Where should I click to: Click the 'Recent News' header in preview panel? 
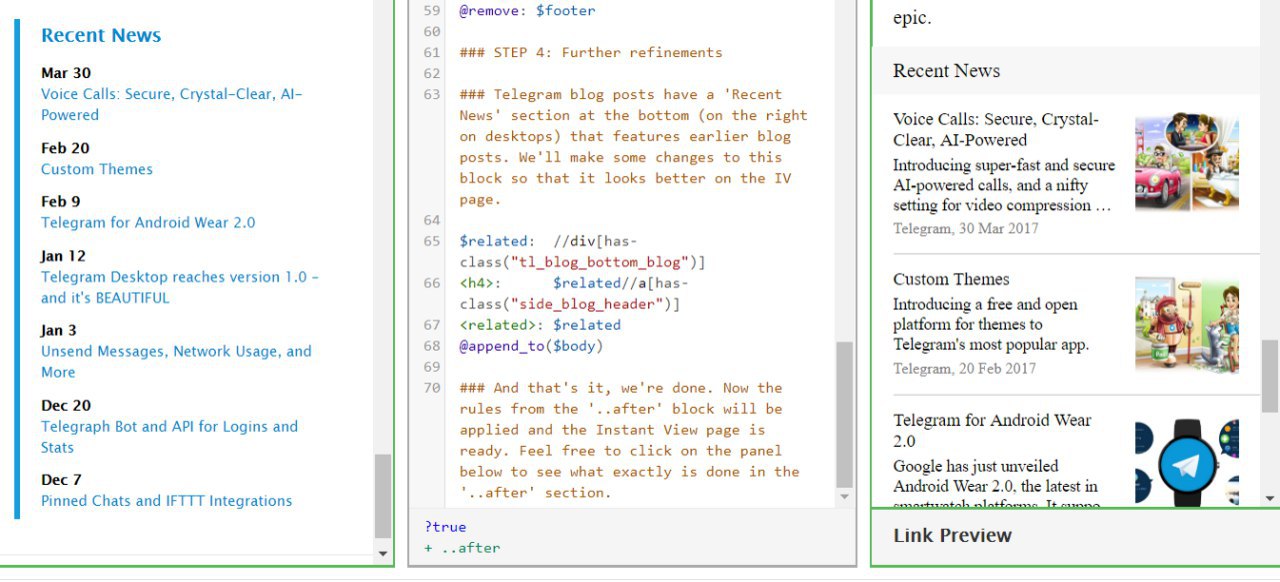tap(946, 71)
